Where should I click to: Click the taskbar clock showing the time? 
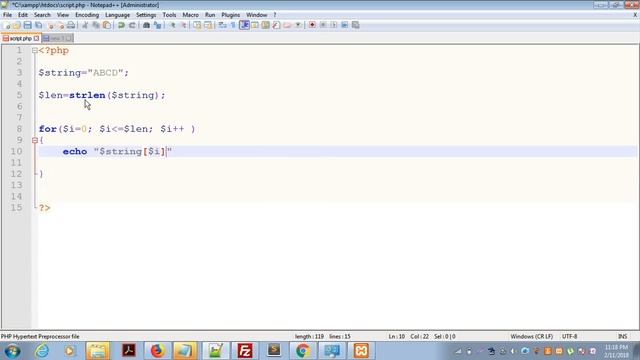616,351
